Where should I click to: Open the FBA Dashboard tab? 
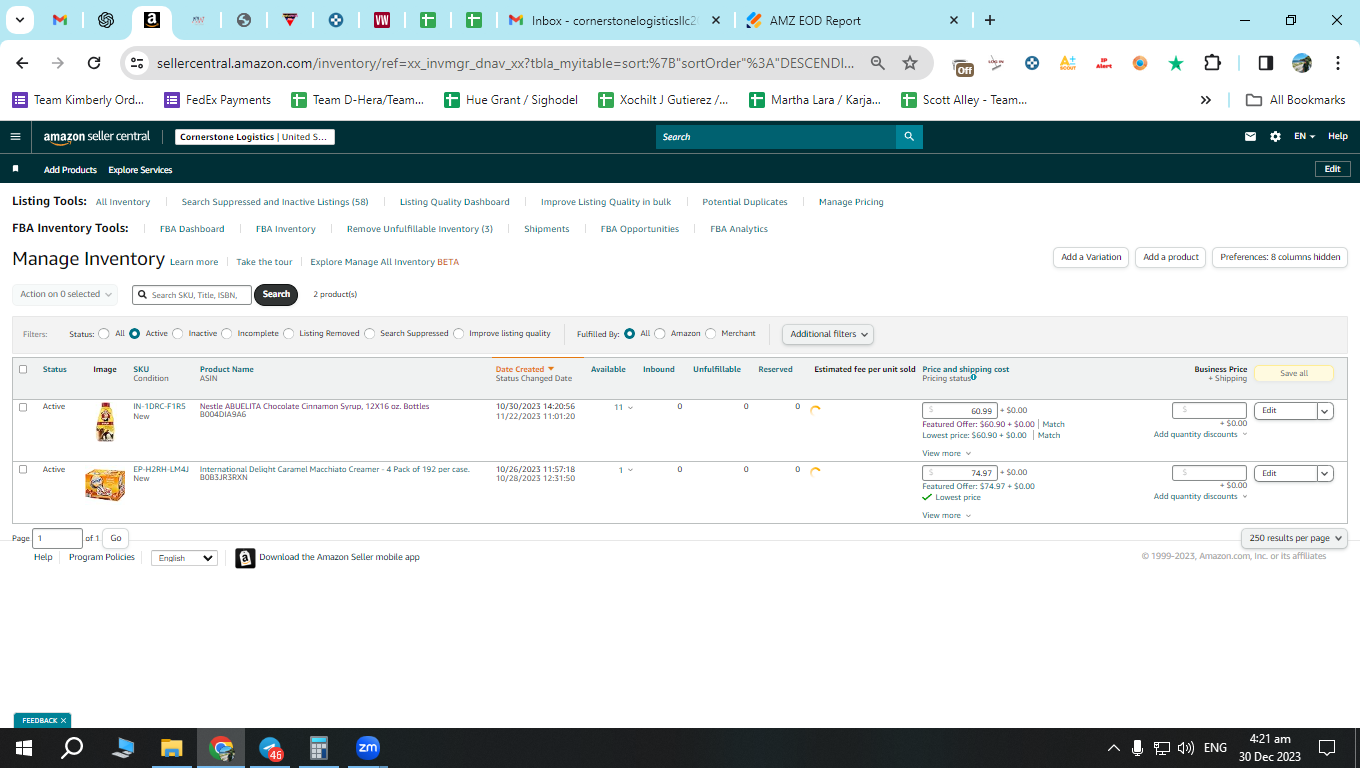[192, 229]
